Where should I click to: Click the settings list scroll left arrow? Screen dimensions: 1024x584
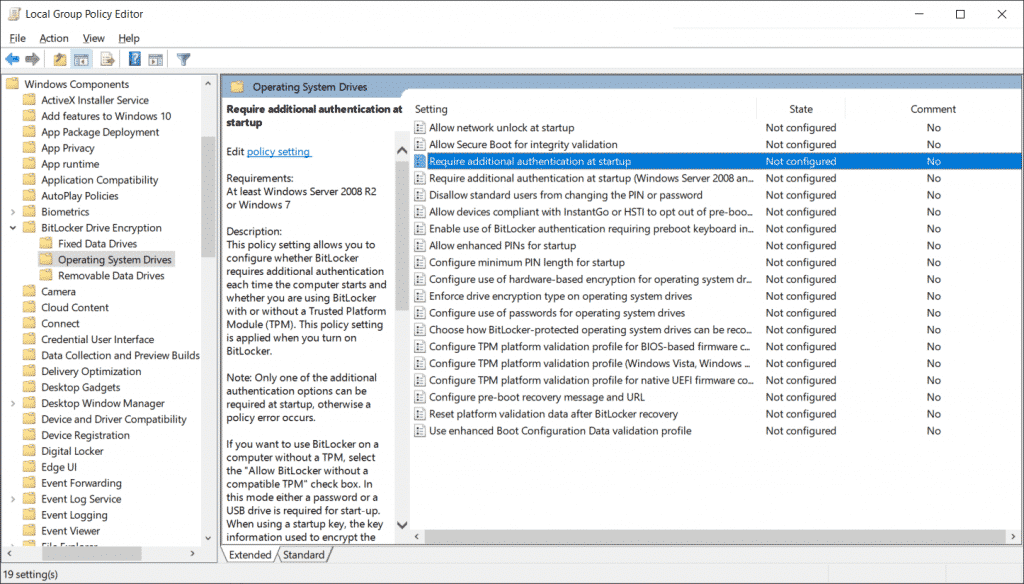(417, 536)
